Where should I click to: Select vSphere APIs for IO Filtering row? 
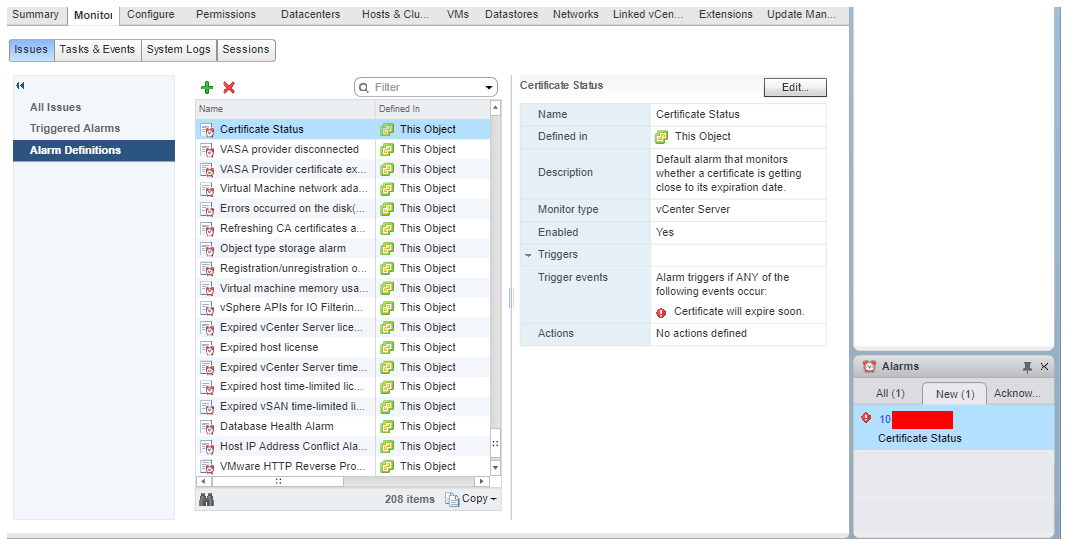pos(343,308)
